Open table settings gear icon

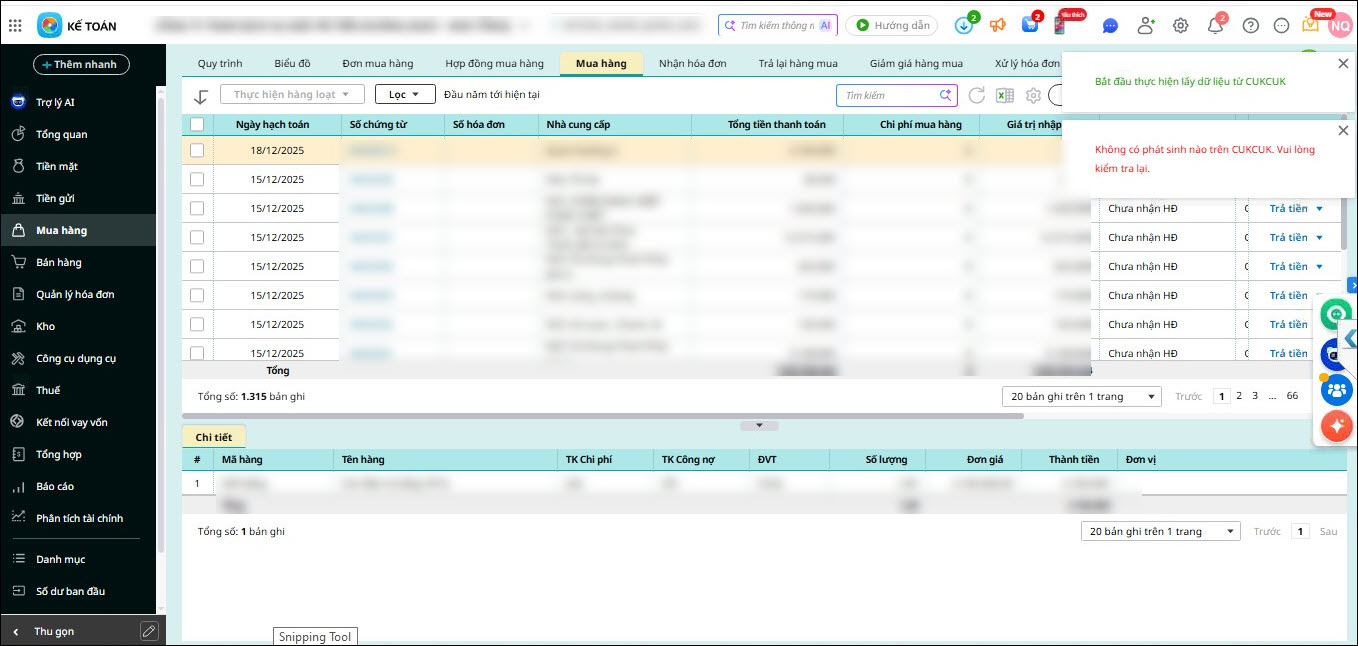click(1033, 96)
